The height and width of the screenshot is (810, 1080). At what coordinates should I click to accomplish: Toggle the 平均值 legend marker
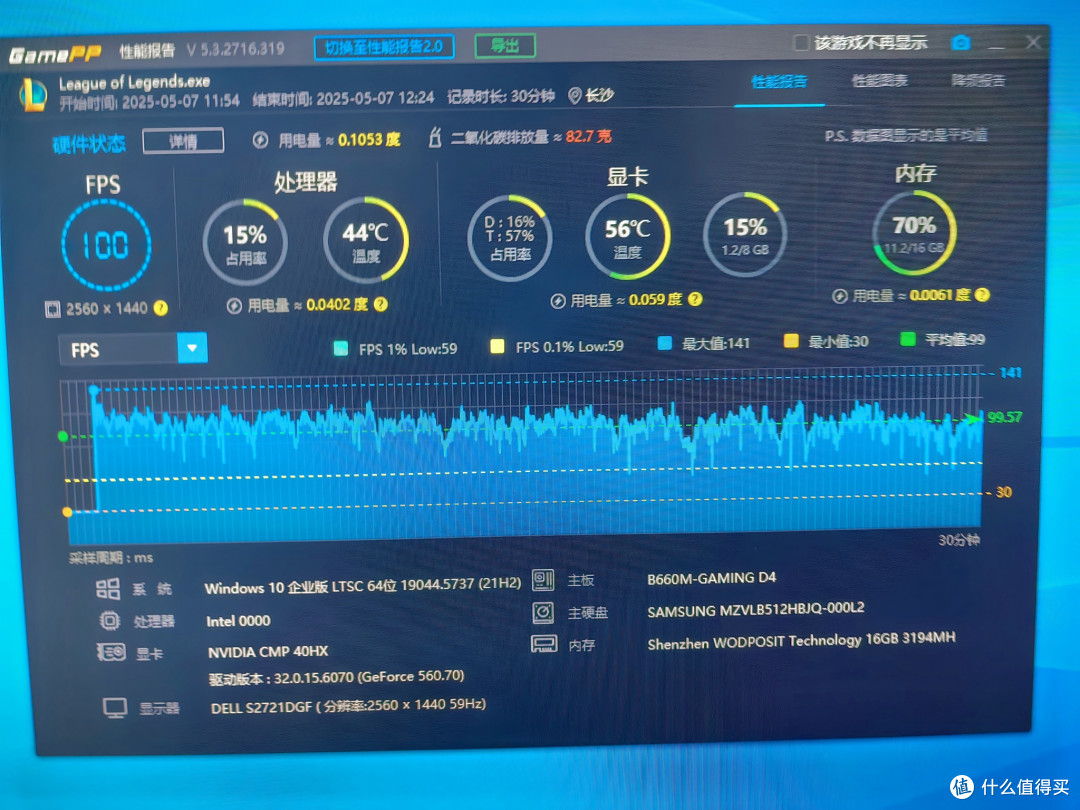pos(908,338)
